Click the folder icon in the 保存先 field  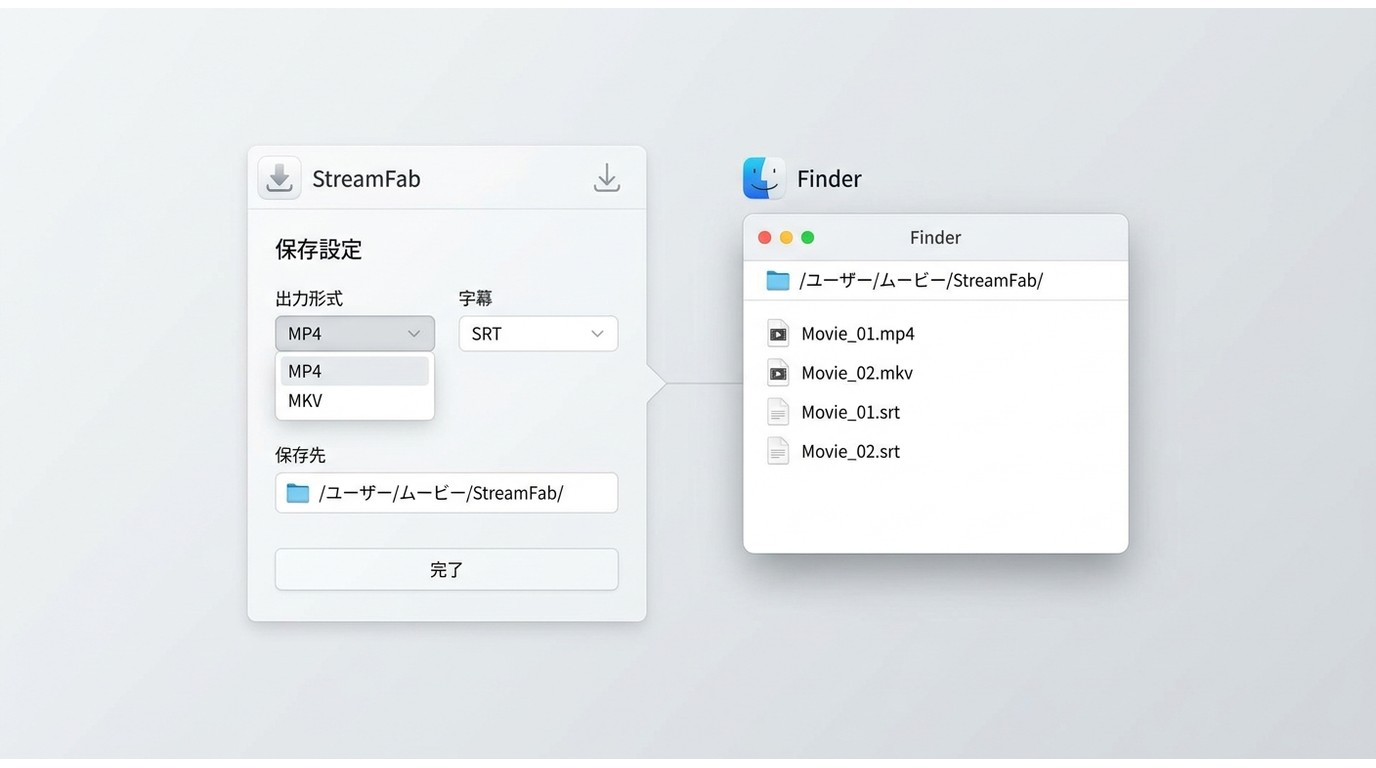click(298, 493)
